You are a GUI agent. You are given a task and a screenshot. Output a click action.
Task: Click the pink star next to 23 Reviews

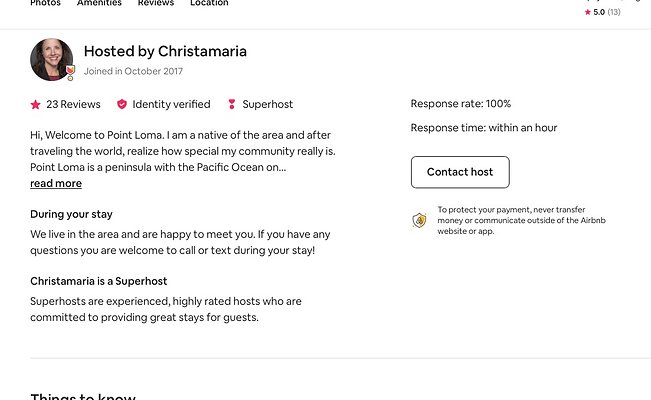[x=36, y=104]
